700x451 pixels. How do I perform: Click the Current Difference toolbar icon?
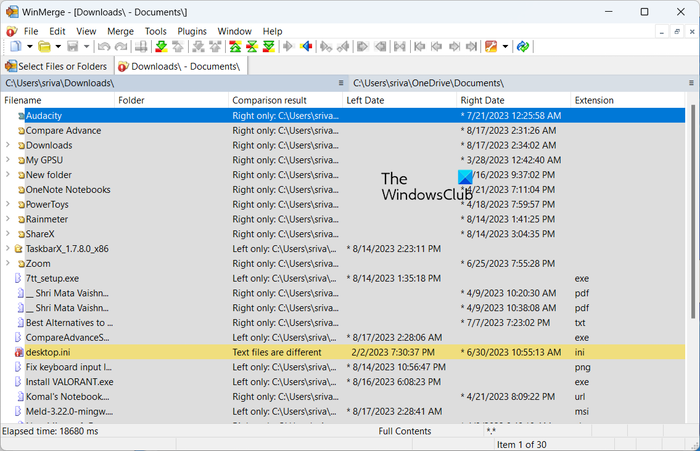tap(251, 47)
